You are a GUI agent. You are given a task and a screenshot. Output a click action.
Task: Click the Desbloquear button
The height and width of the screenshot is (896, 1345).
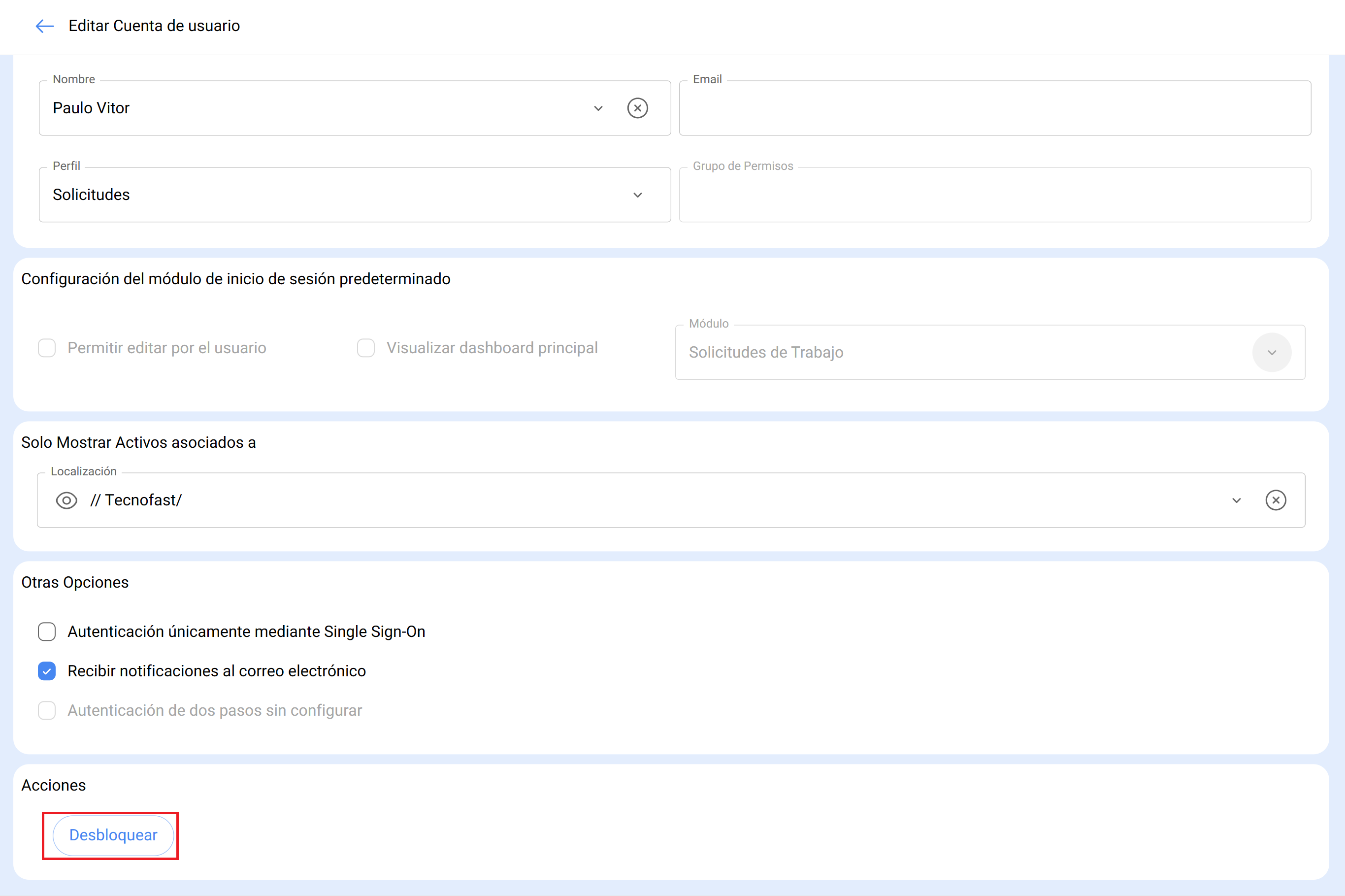pos(113,835)
